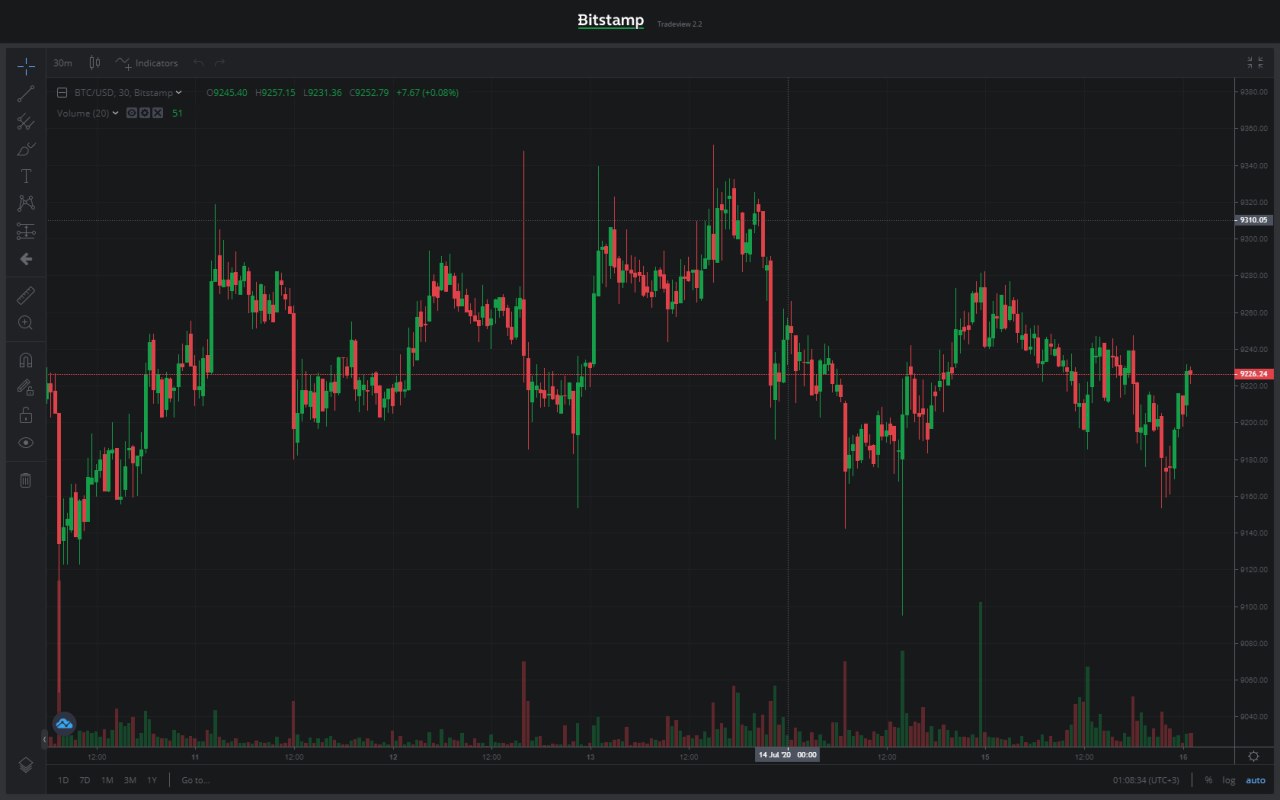The width and height of the screenshot is (1280, 800).
Task: Activate the zoom in magnifier tool
Action: [26, 323]
